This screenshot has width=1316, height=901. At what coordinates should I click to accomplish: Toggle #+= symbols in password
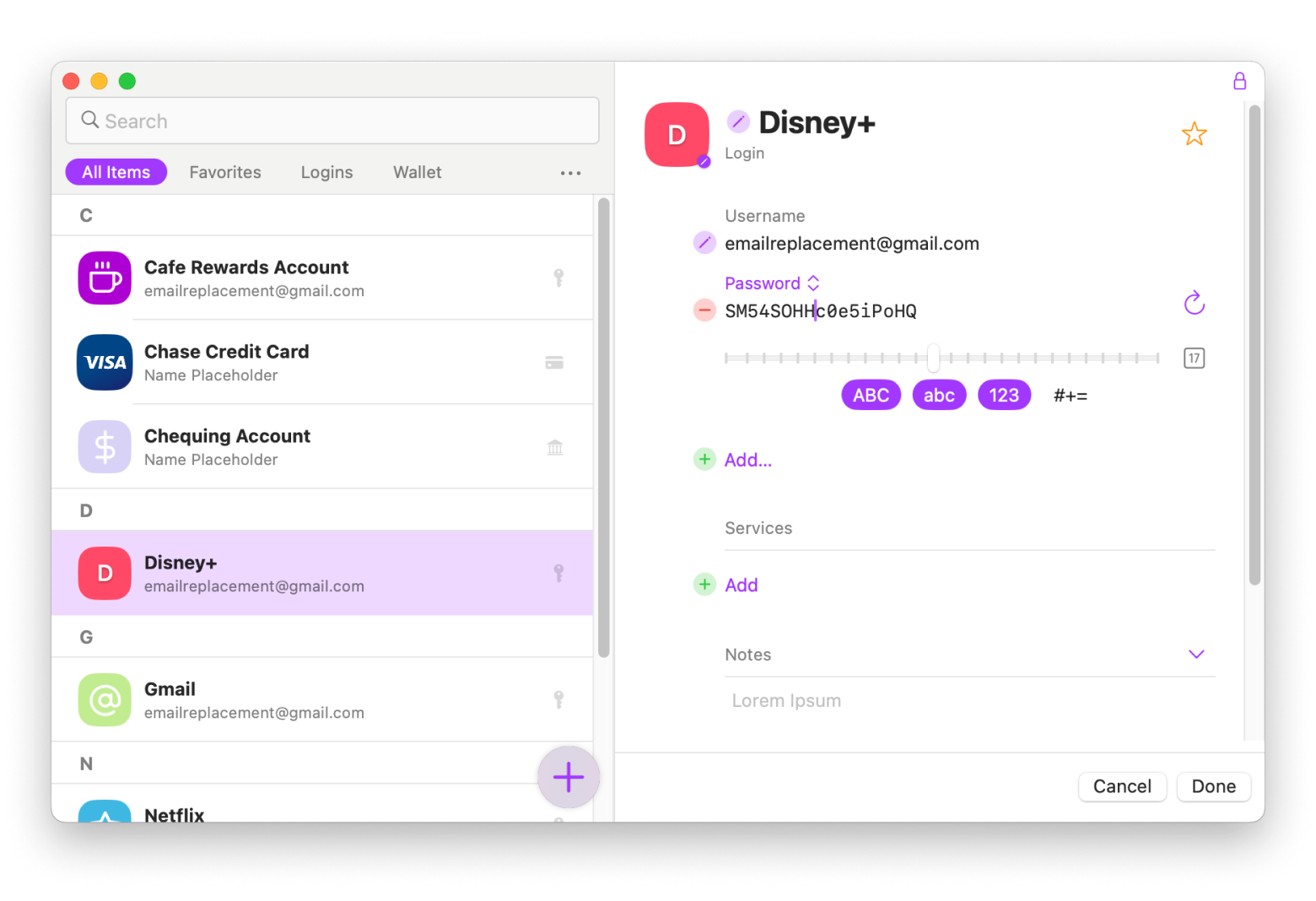(1071, 395)
